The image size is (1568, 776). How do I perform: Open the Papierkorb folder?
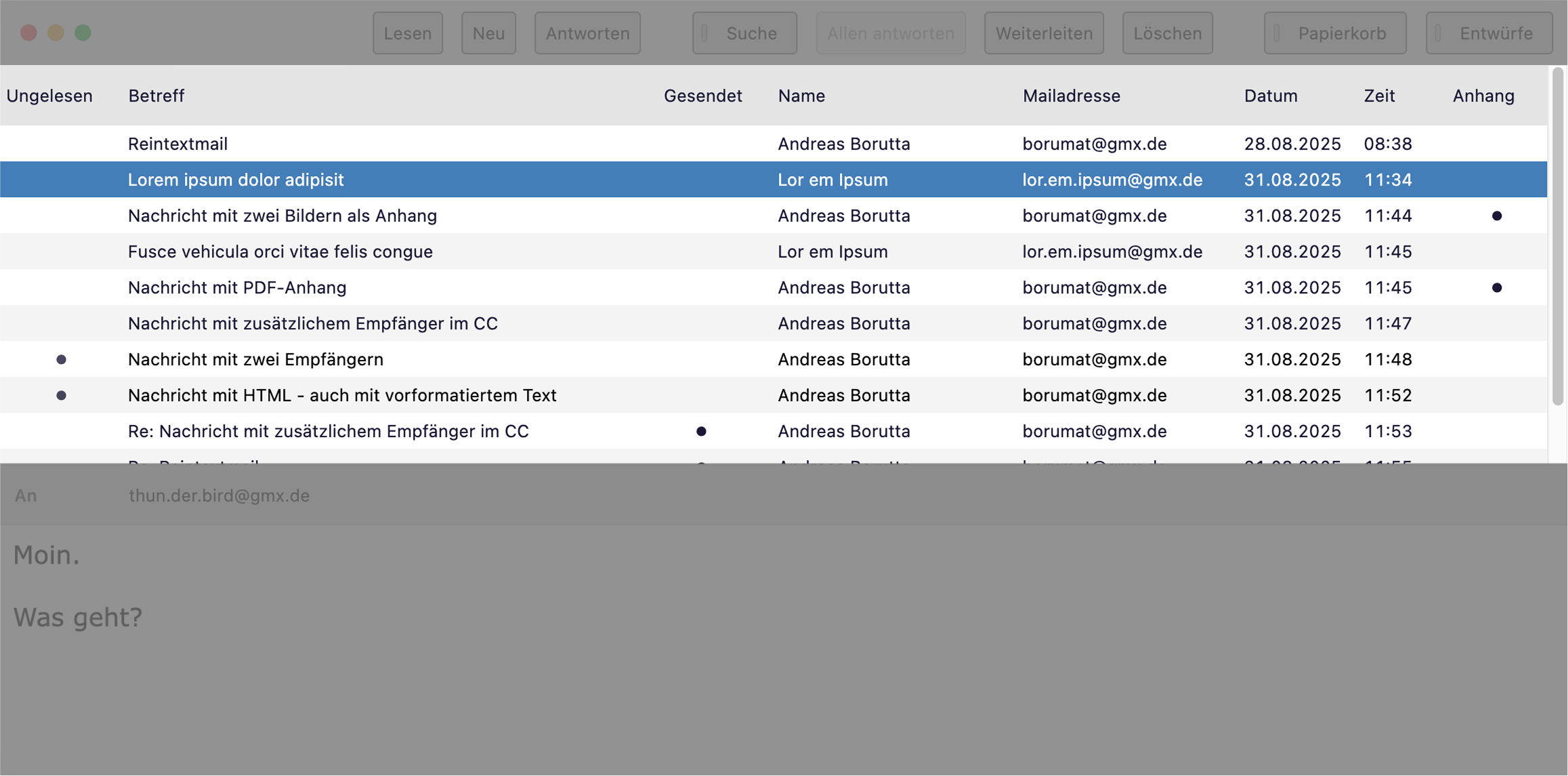click(x=1334, y=33)
